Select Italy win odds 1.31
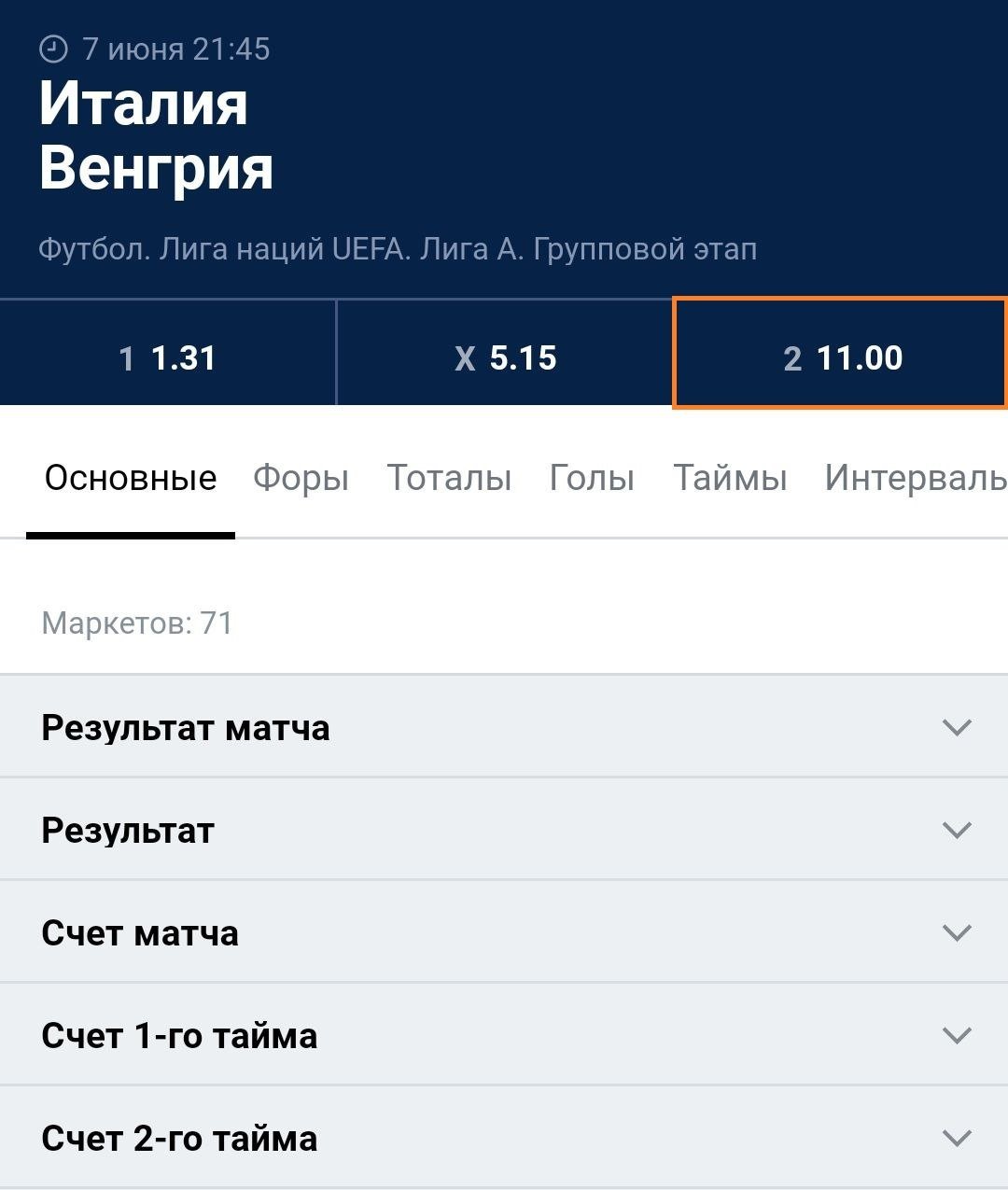The height and width of the screenshot is (1190, 1008). coord(168,357)
